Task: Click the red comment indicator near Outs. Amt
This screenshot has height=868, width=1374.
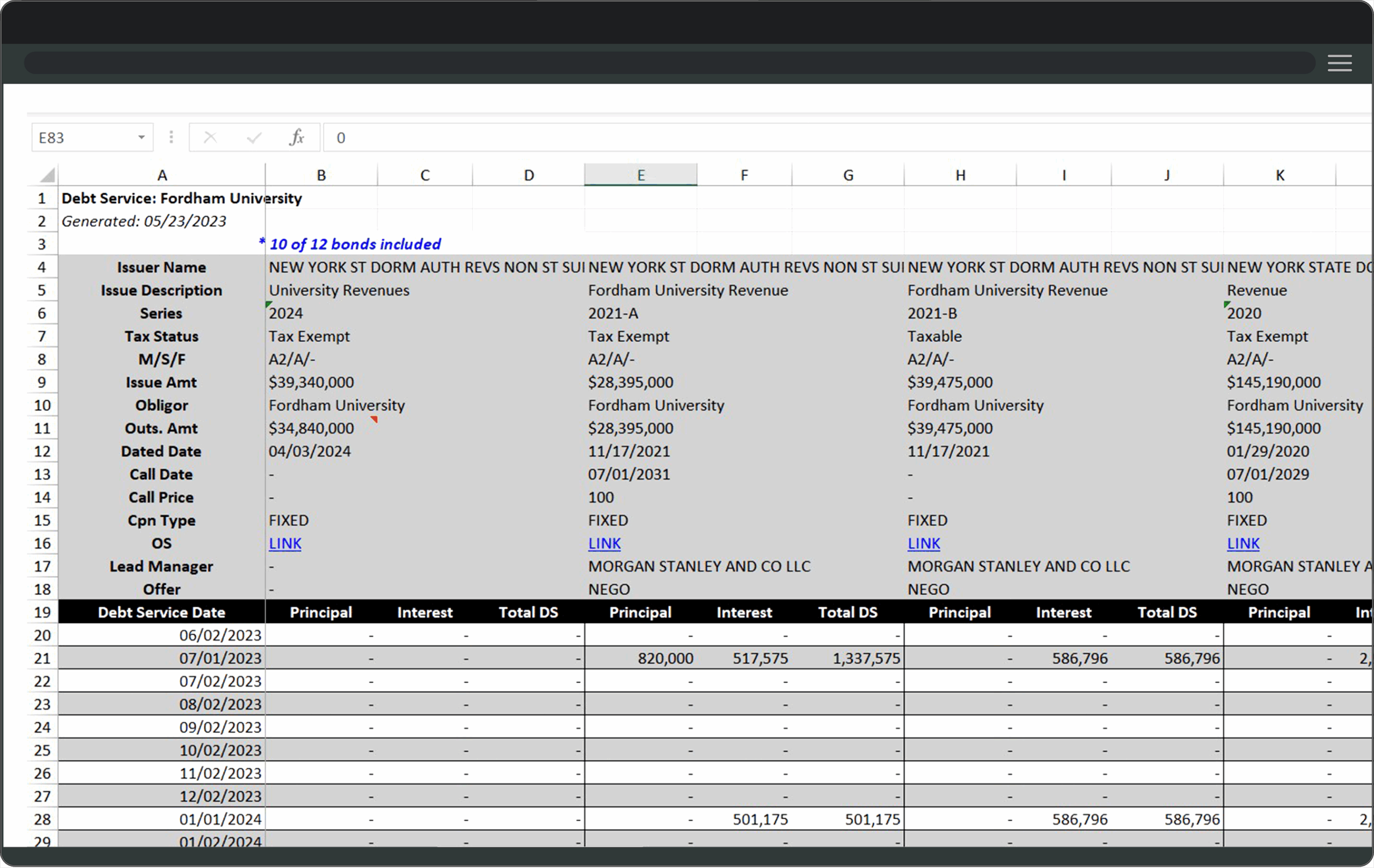Action: [374, 419]
